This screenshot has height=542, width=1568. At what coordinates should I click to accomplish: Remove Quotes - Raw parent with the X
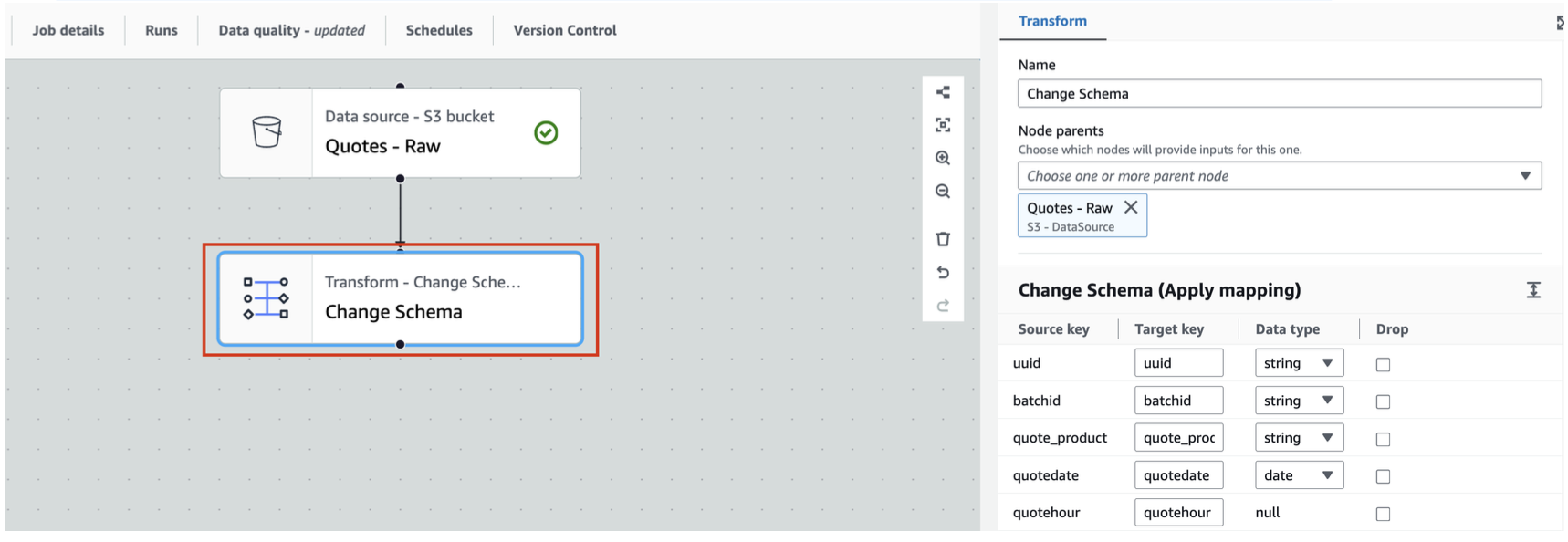point(1131,207)
